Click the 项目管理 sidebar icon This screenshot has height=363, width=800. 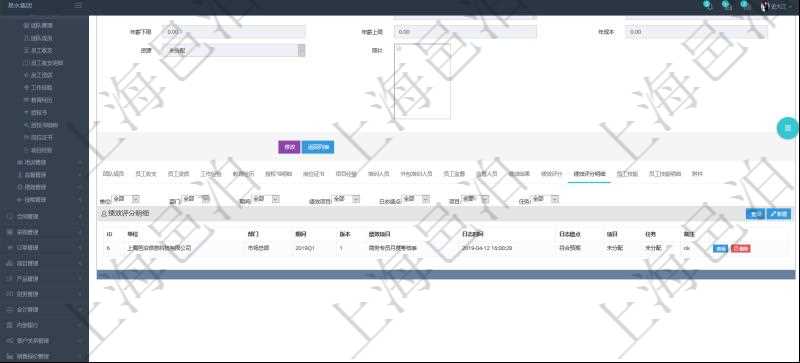pyautogui.click(x=10, y=263)
